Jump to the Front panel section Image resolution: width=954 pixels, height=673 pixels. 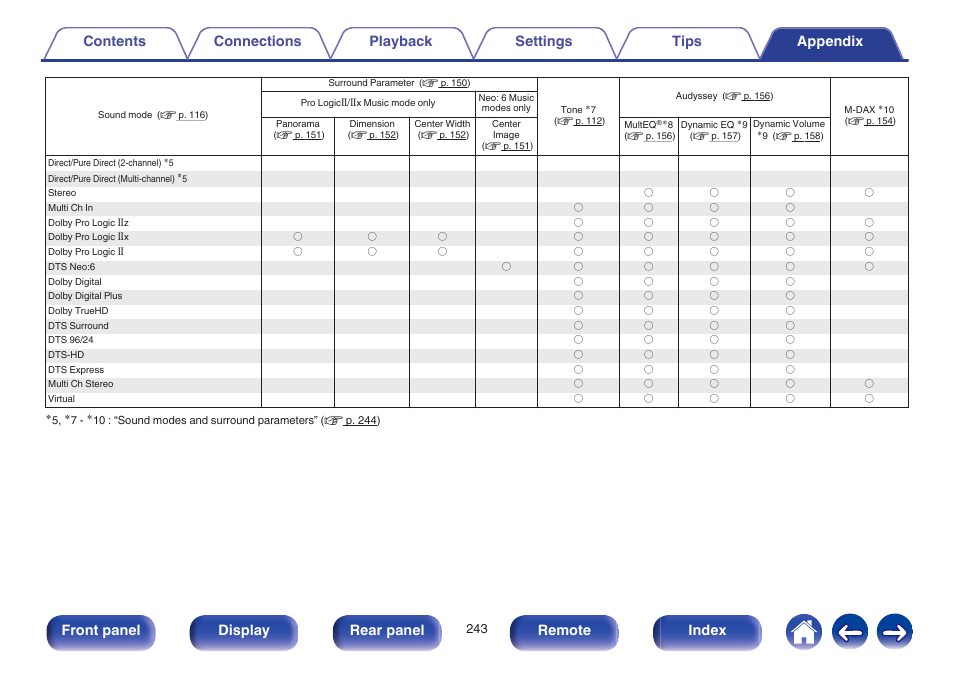(x=101, y=632)
